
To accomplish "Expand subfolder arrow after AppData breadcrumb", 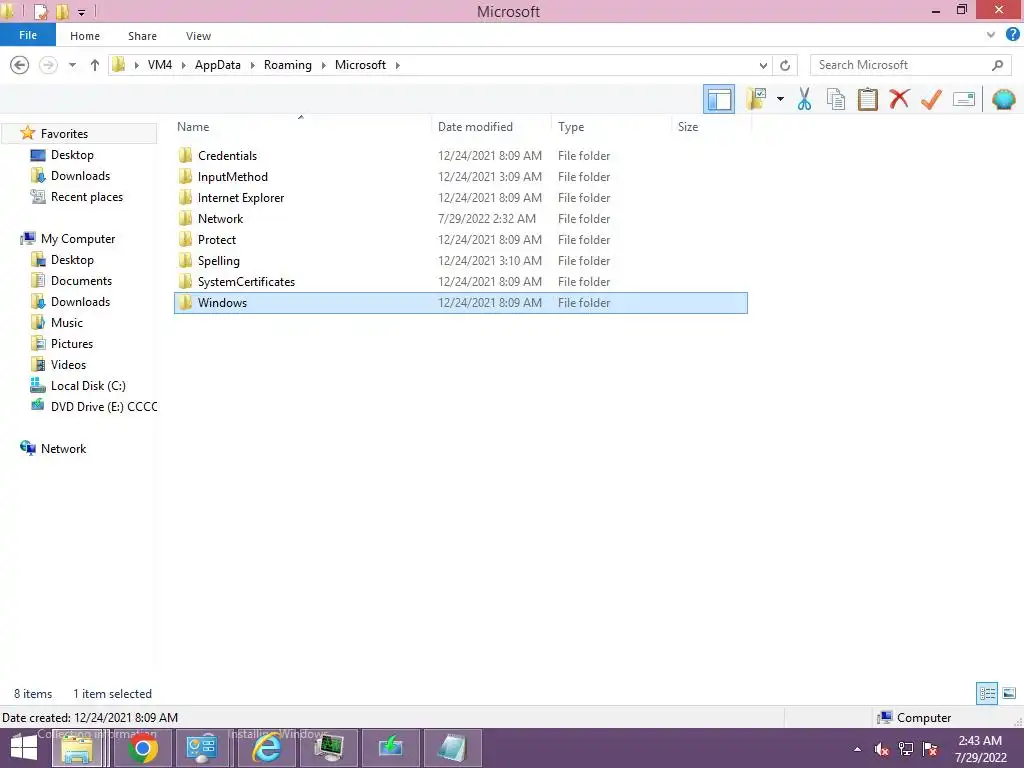I will click(253, 65).
